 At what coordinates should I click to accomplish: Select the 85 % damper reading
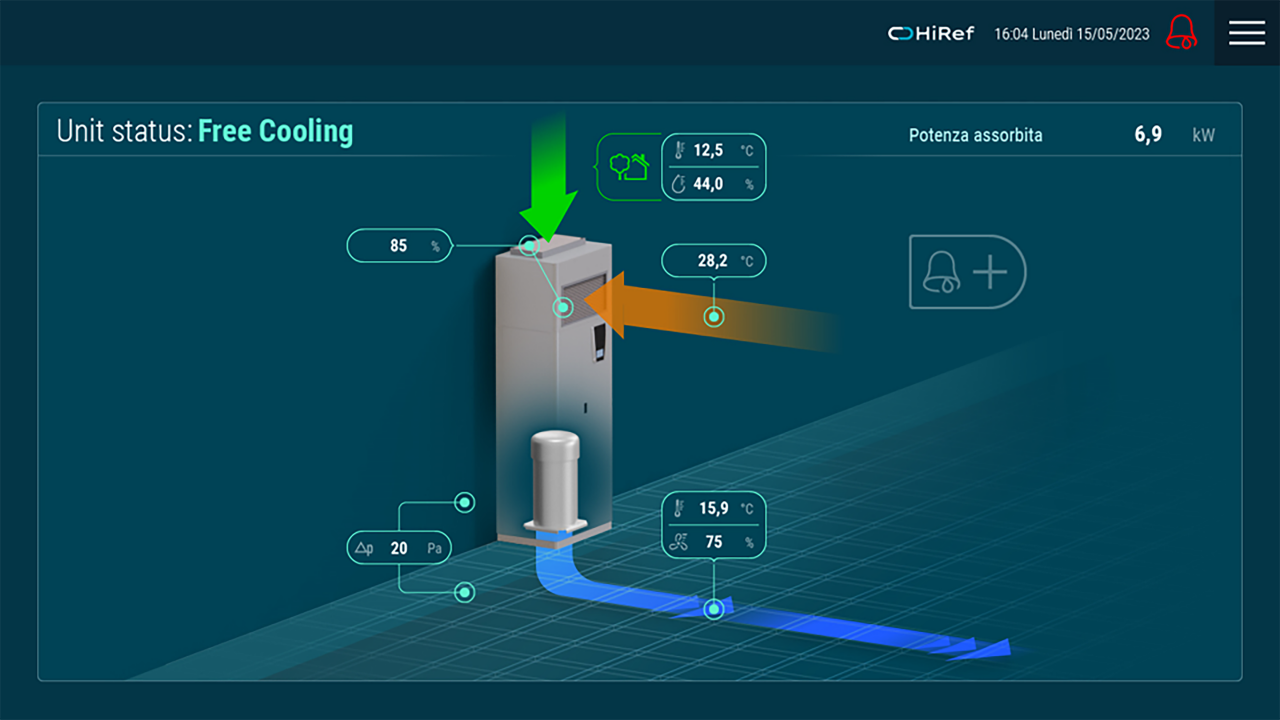[399, 246]
